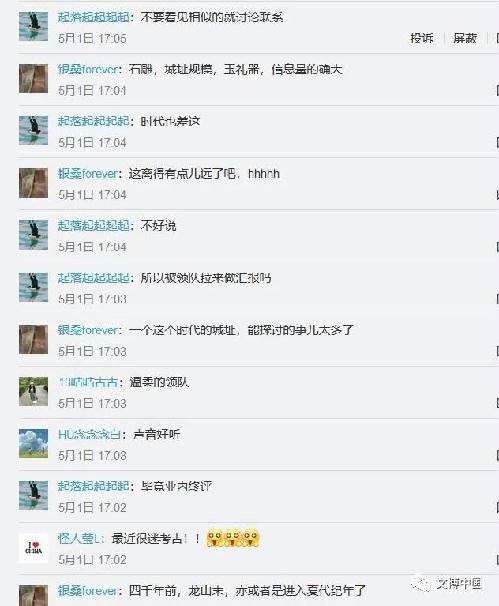Open username link before 不好说
This screenshot has height=606, width=499.
(x=94, y=225)
